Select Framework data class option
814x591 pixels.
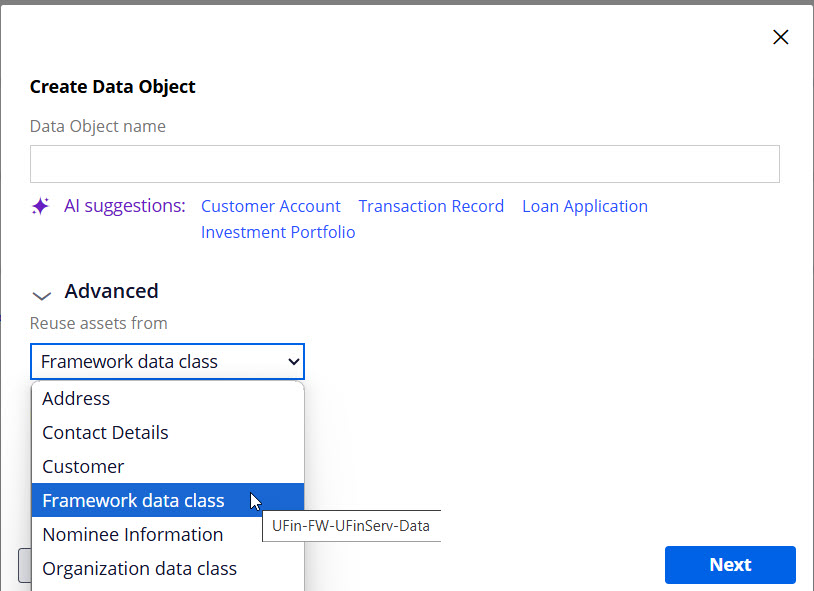(x=133, y=500)
